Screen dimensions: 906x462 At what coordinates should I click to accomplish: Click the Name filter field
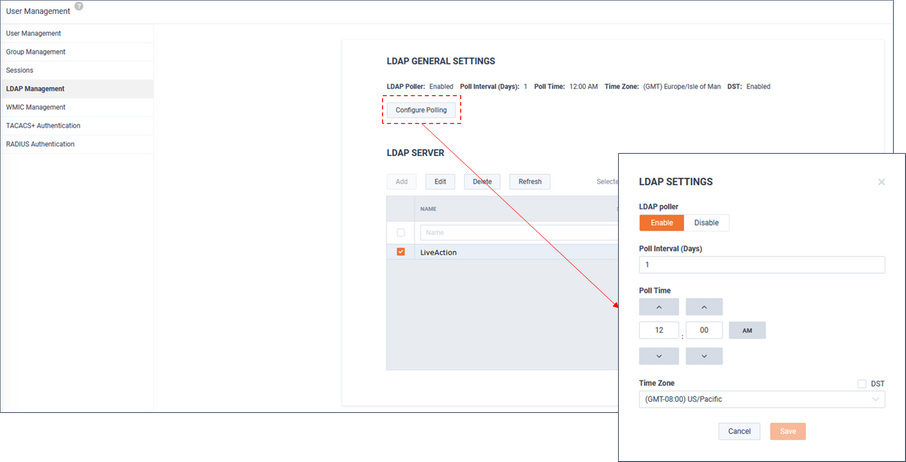tap(519, 233)
